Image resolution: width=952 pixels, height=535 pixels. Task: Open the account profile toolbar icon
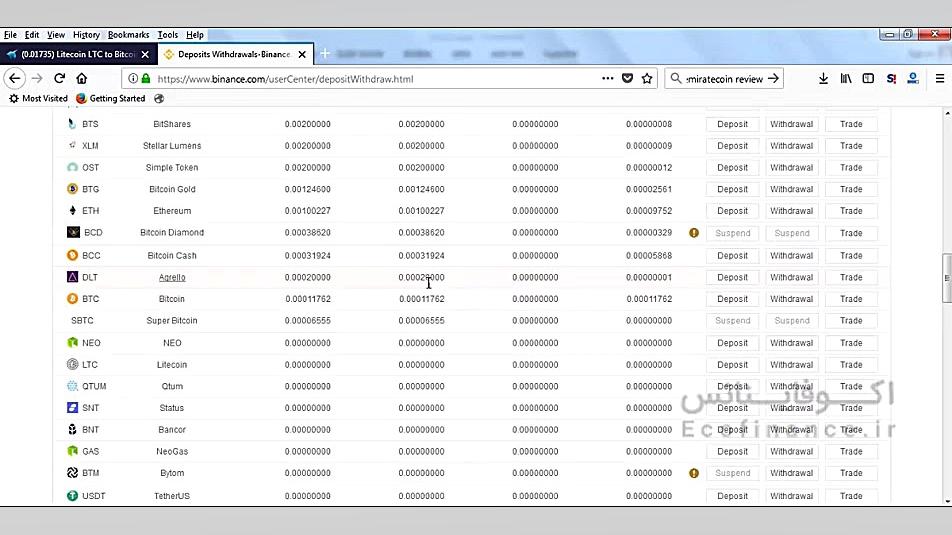[913, 78]
